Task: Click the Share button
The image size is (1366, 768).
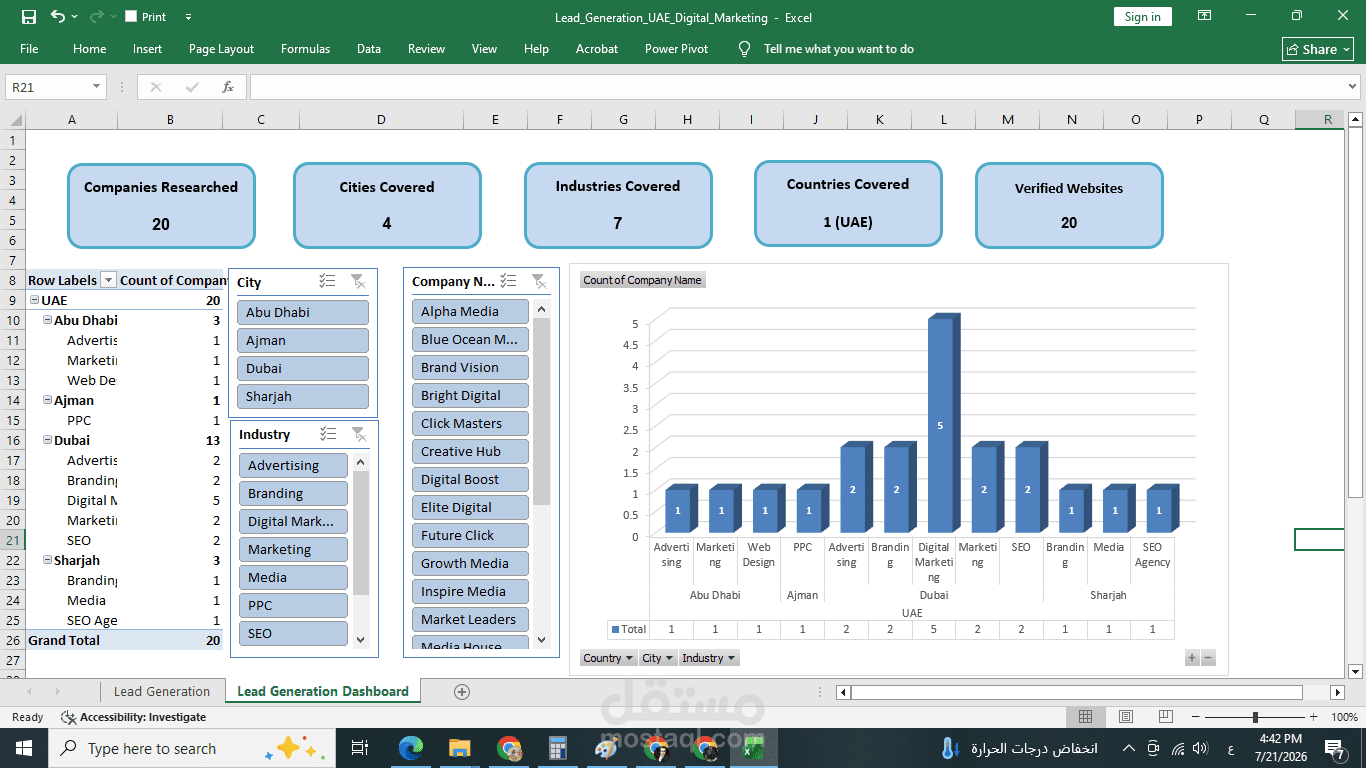Action: coord(1318,49)
